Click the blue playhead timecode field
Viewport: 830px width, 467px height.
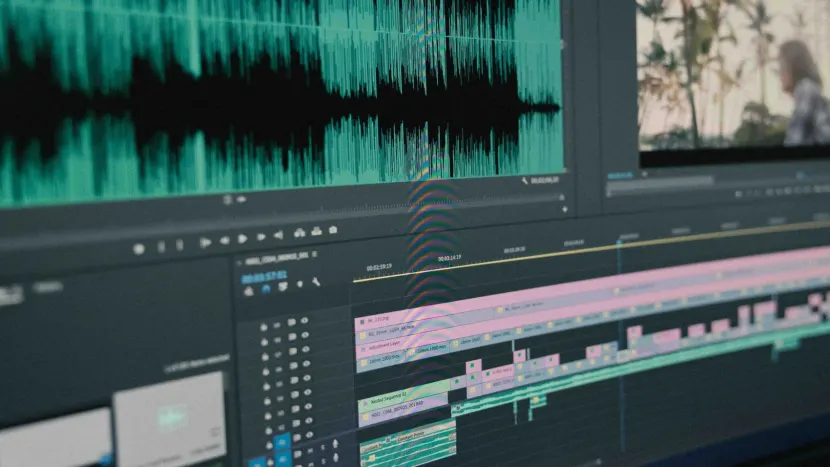click(x=264, y=275)
